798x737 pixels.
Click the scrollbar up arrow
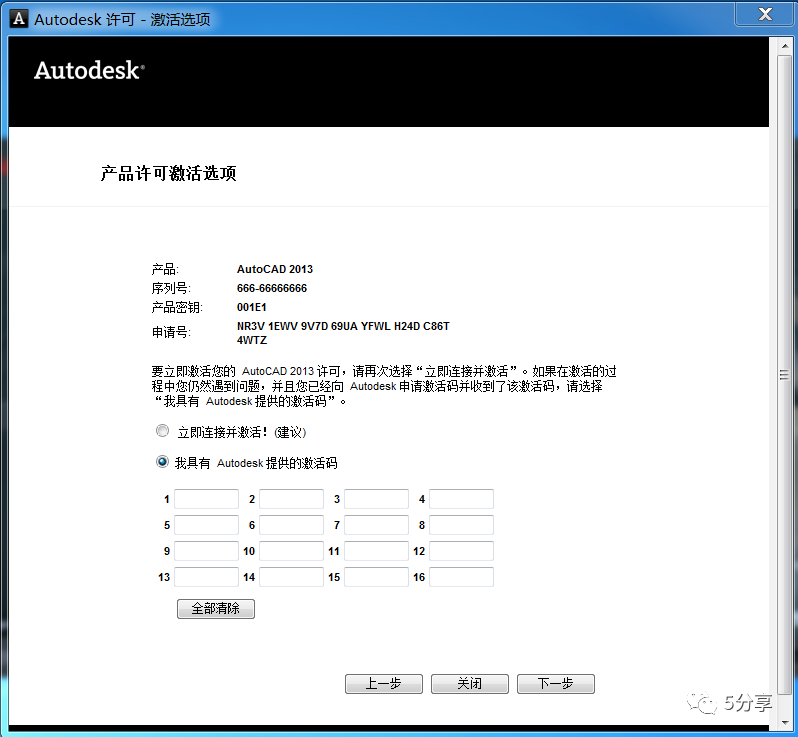pos(785,46)
